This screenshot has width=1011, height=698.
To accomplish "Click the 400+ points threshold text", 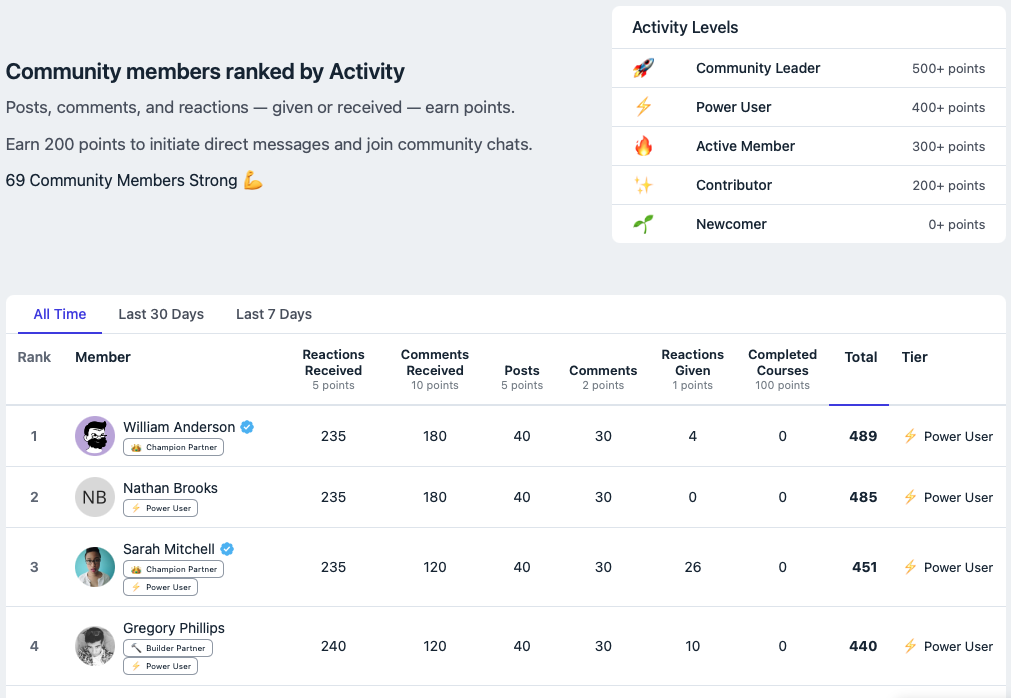I will (x=948, y=107).
